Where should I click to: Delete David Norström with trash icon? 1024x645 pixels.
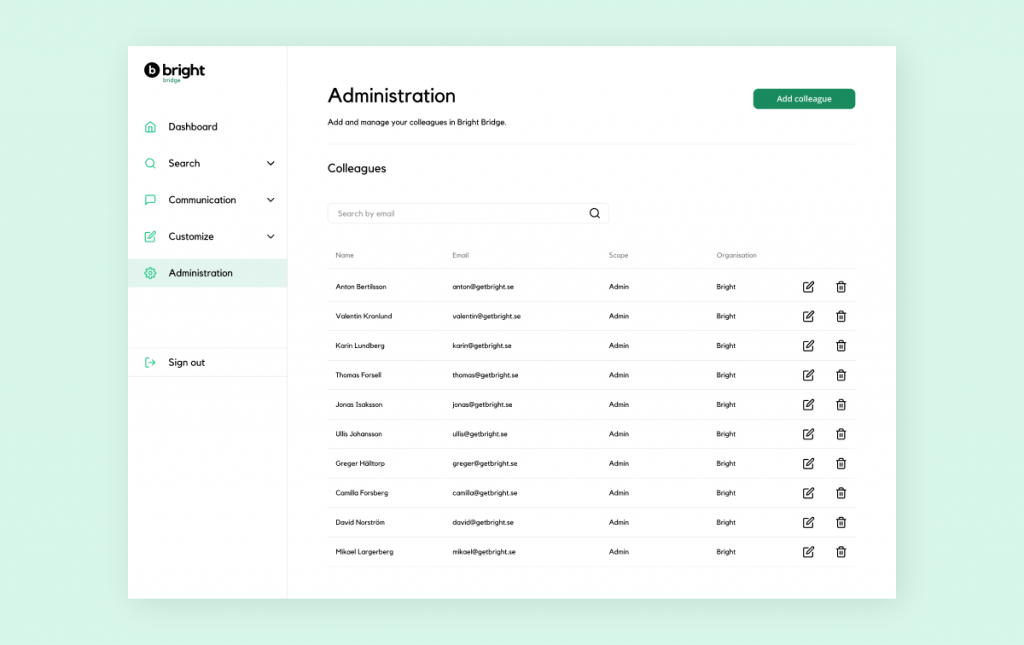click(841, 522)
